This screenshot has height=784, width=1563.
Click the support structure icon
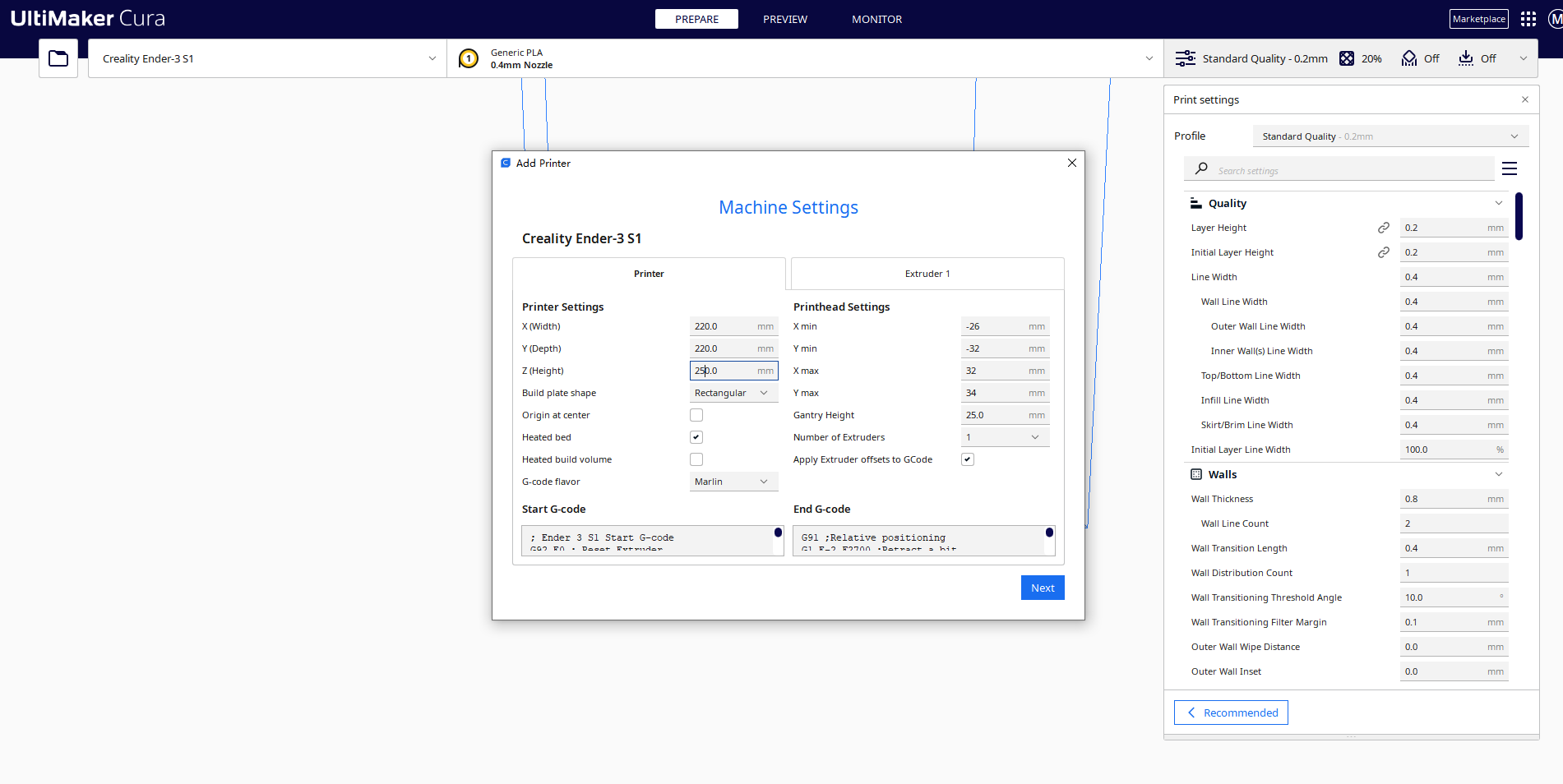point(1409,58)
